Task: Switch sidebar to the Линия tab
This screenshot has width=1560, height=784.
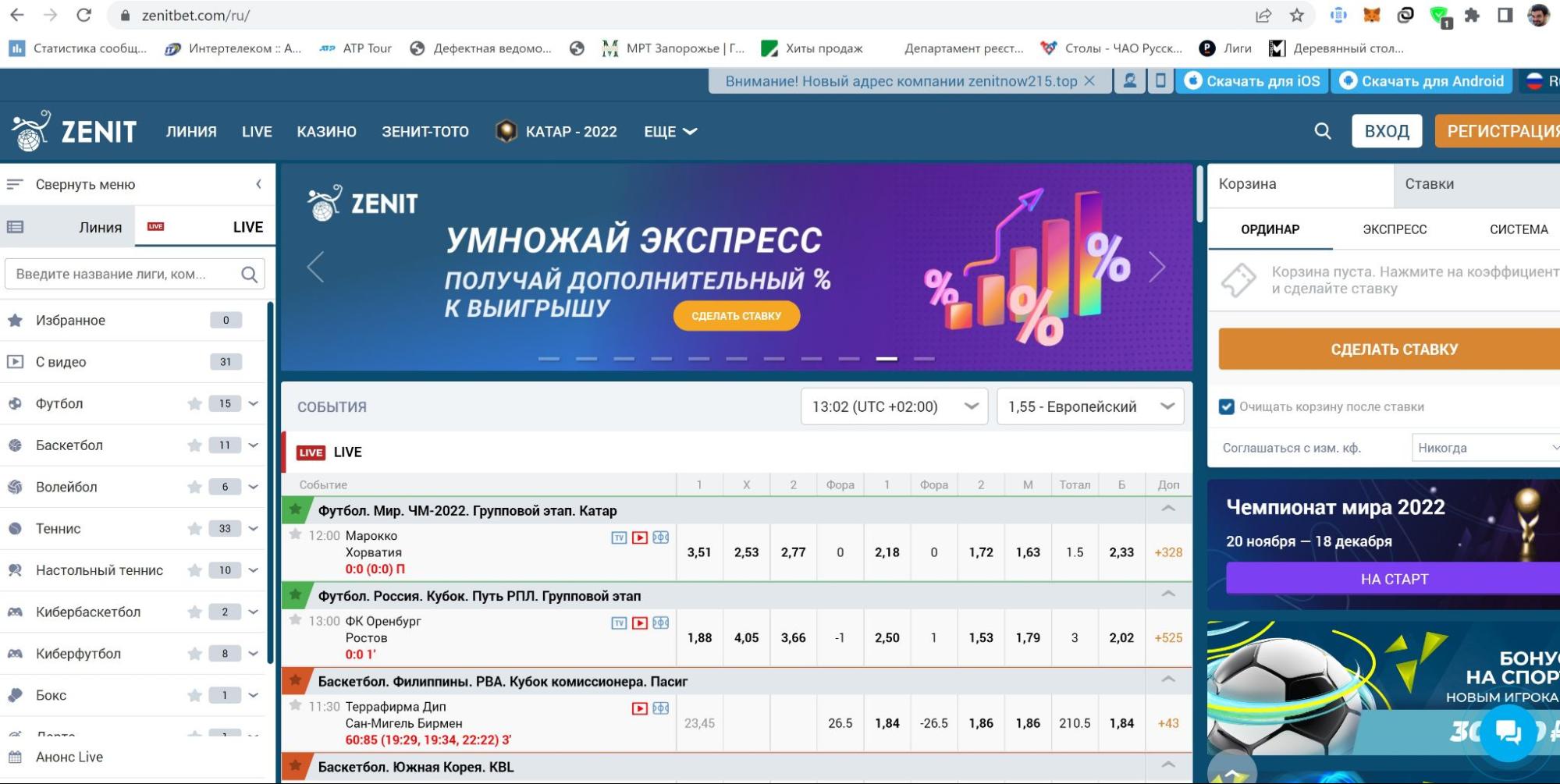Action: pyautogui.click(x=68, y=227)
